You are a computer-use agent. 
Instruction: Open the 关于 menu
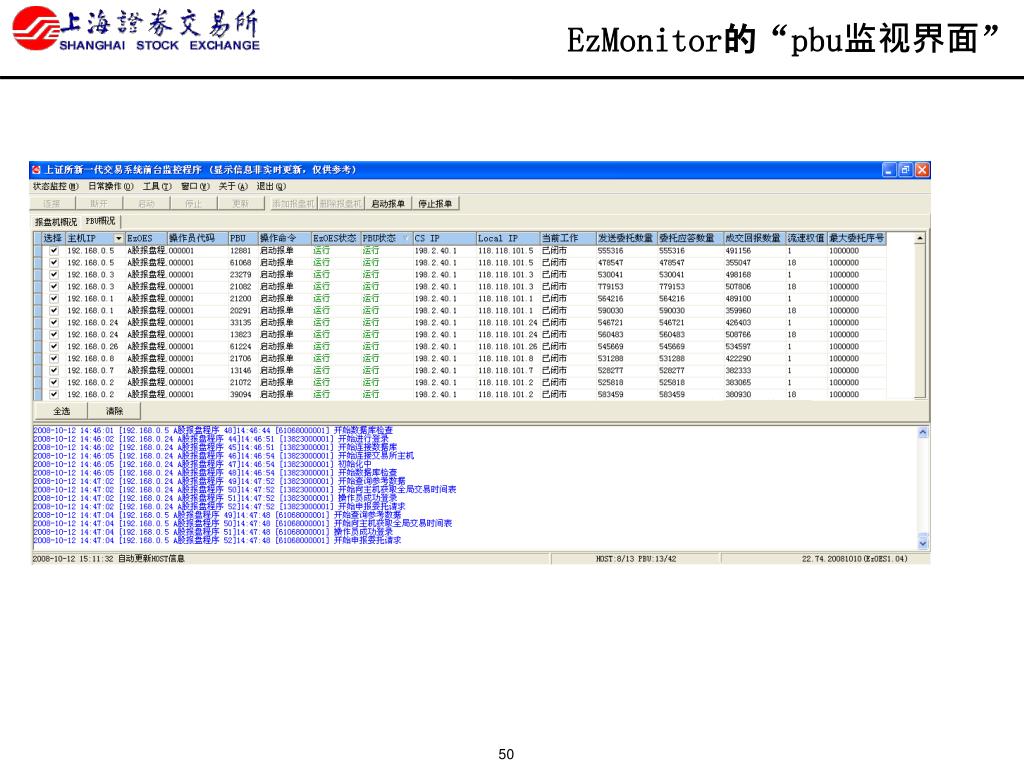[x=233, y=187]
